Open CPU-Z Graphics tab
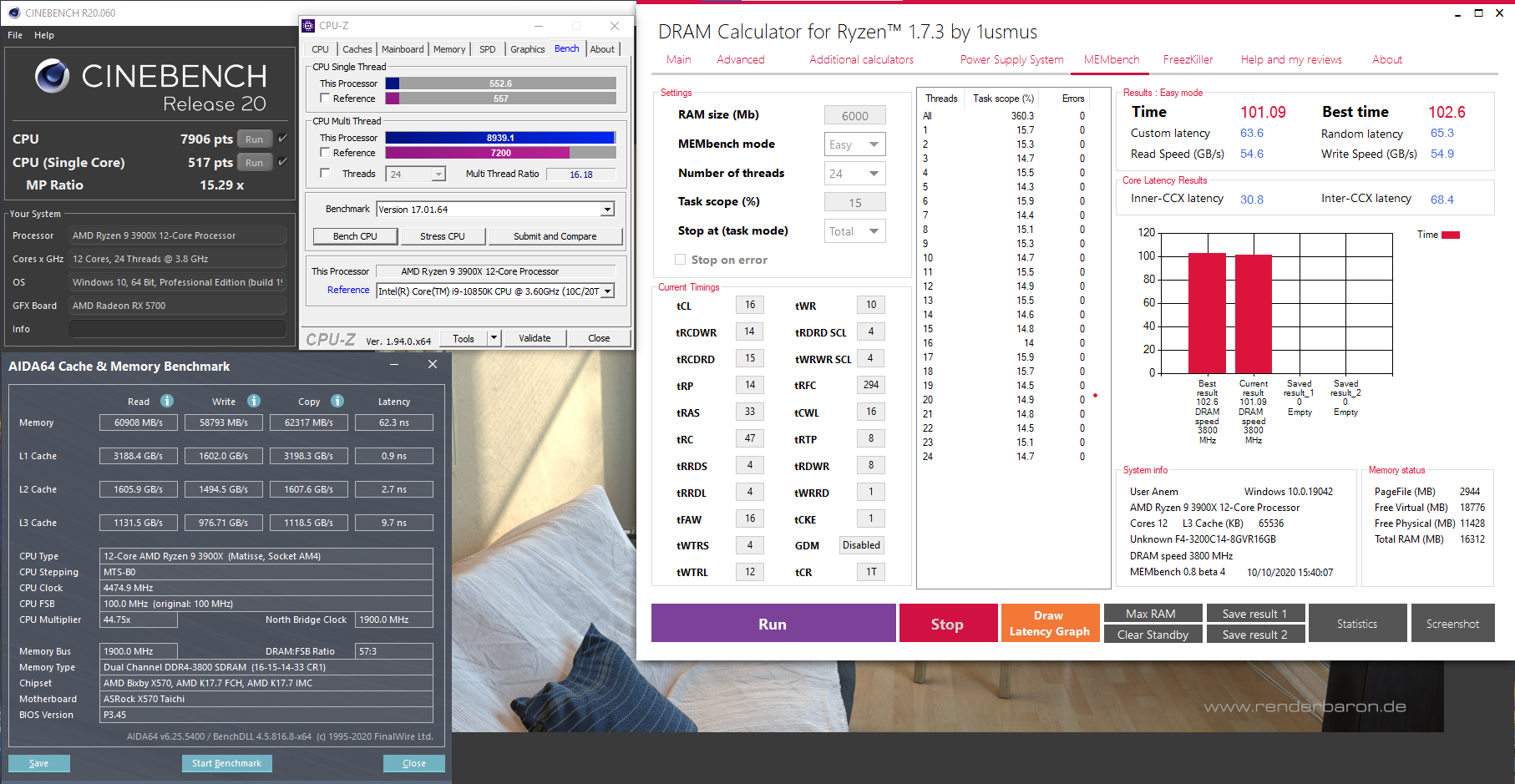Screen dimensions: 1515x784 pos(528,49)
